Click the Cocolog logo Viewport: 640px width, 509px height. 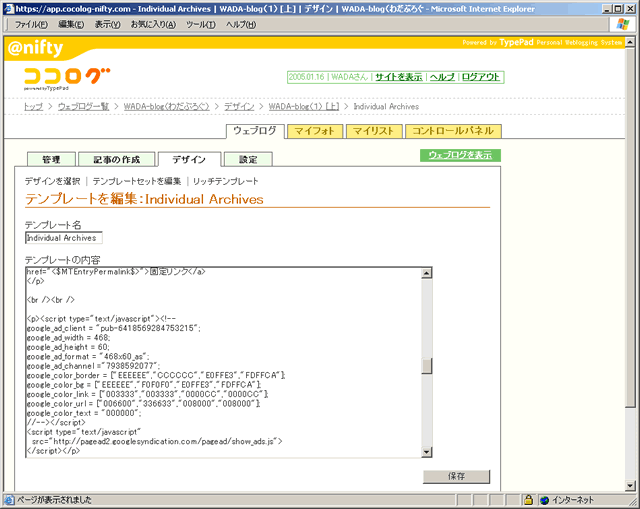(x=67, y=77)
